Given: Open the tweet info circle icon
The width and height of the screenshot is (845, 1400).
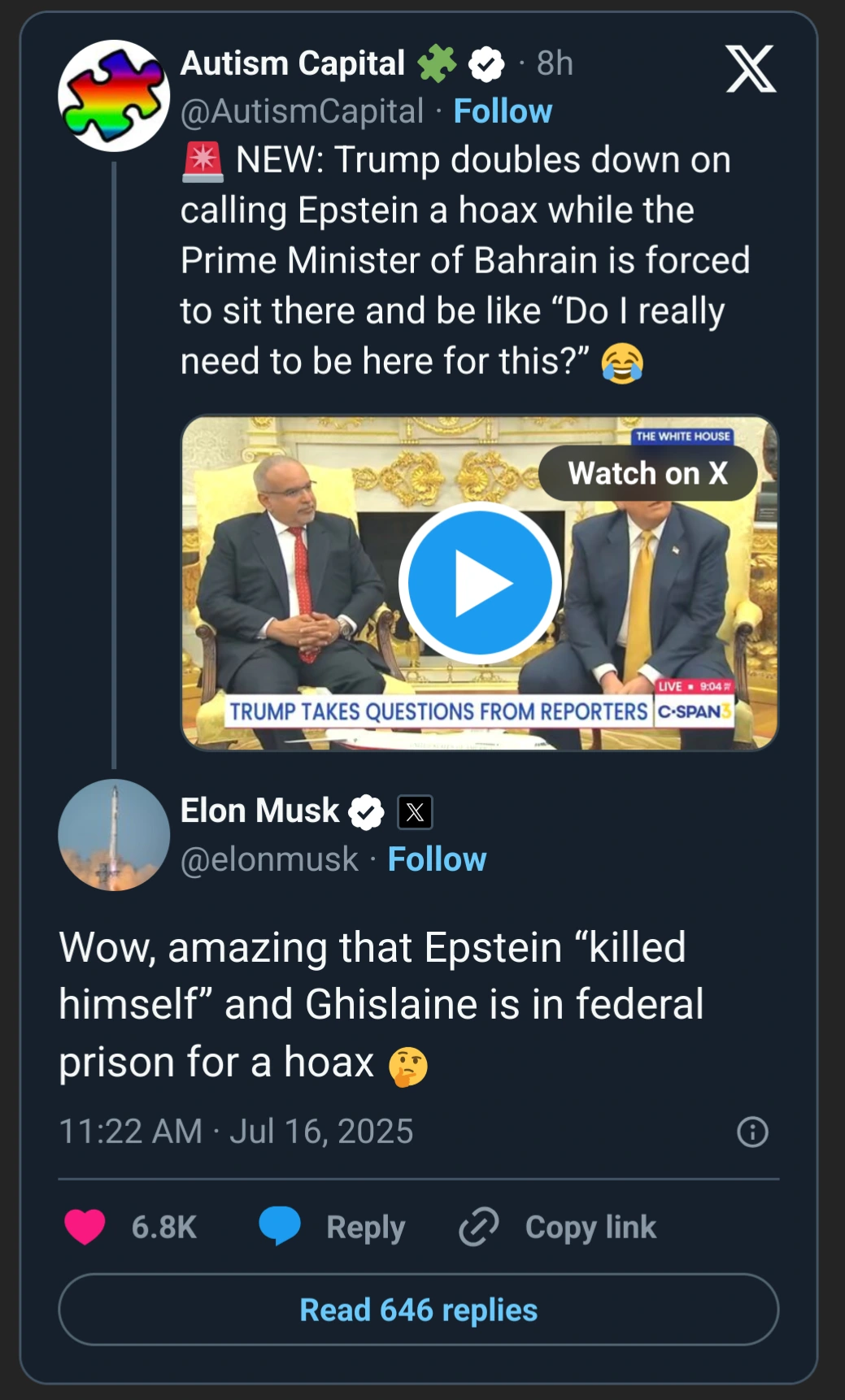Looking at the screenshot, I should (x=752, y=1132).
